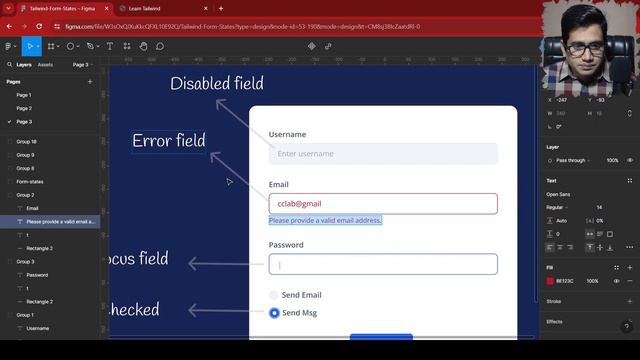Align text to bottom
This screenshot has width=640, height=360.
point(610,247)
